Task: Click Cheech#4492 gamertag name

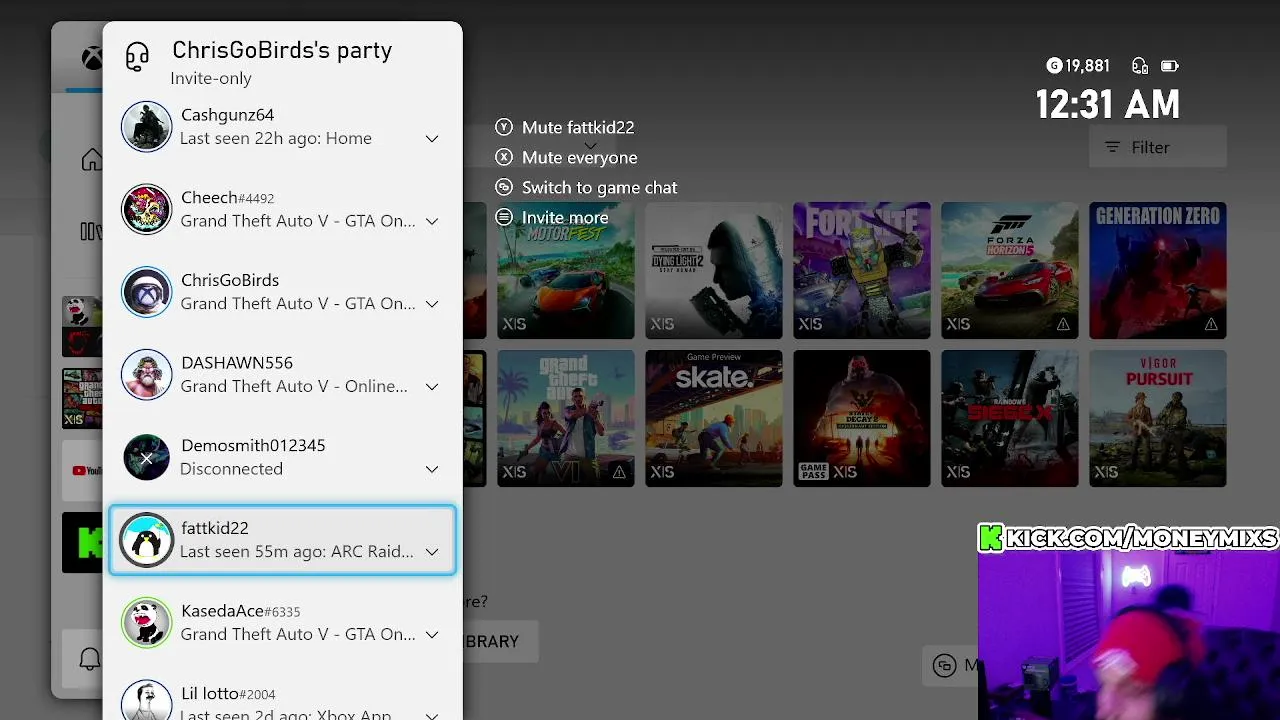Action: [228, 198]
